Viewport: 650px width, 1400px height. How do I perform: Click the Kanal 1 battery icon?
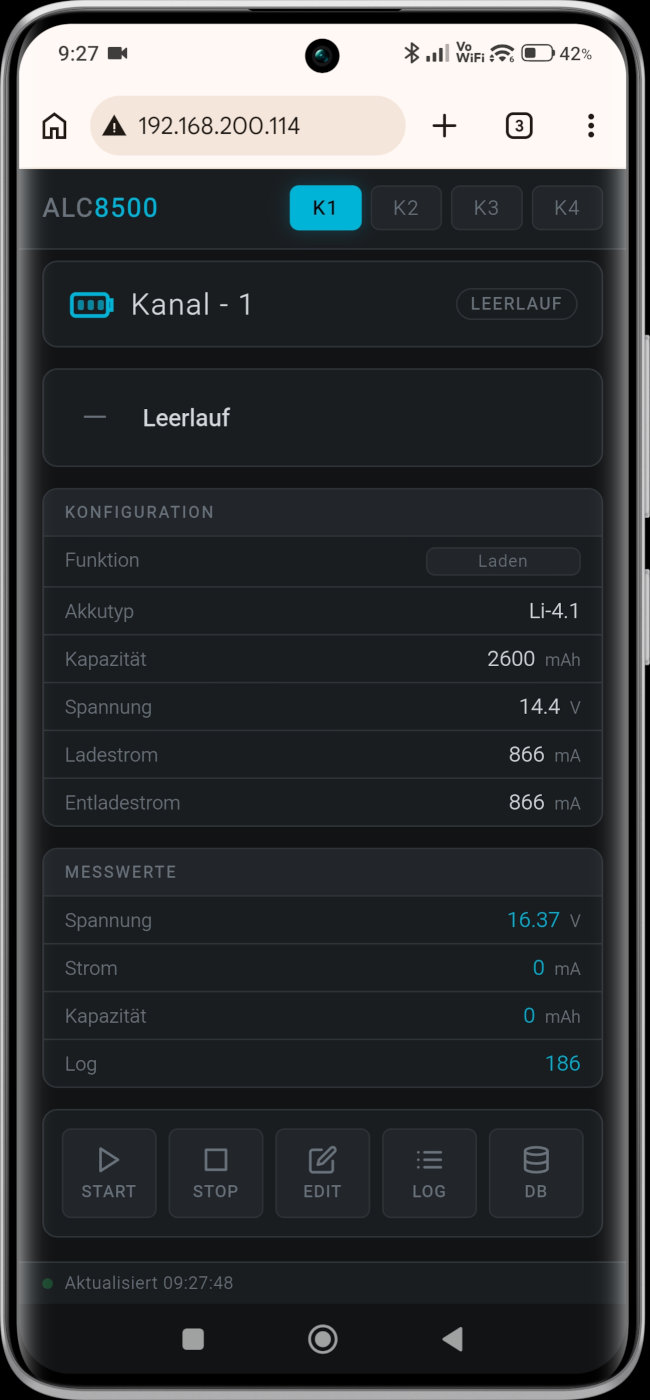[x=92, y=305]
